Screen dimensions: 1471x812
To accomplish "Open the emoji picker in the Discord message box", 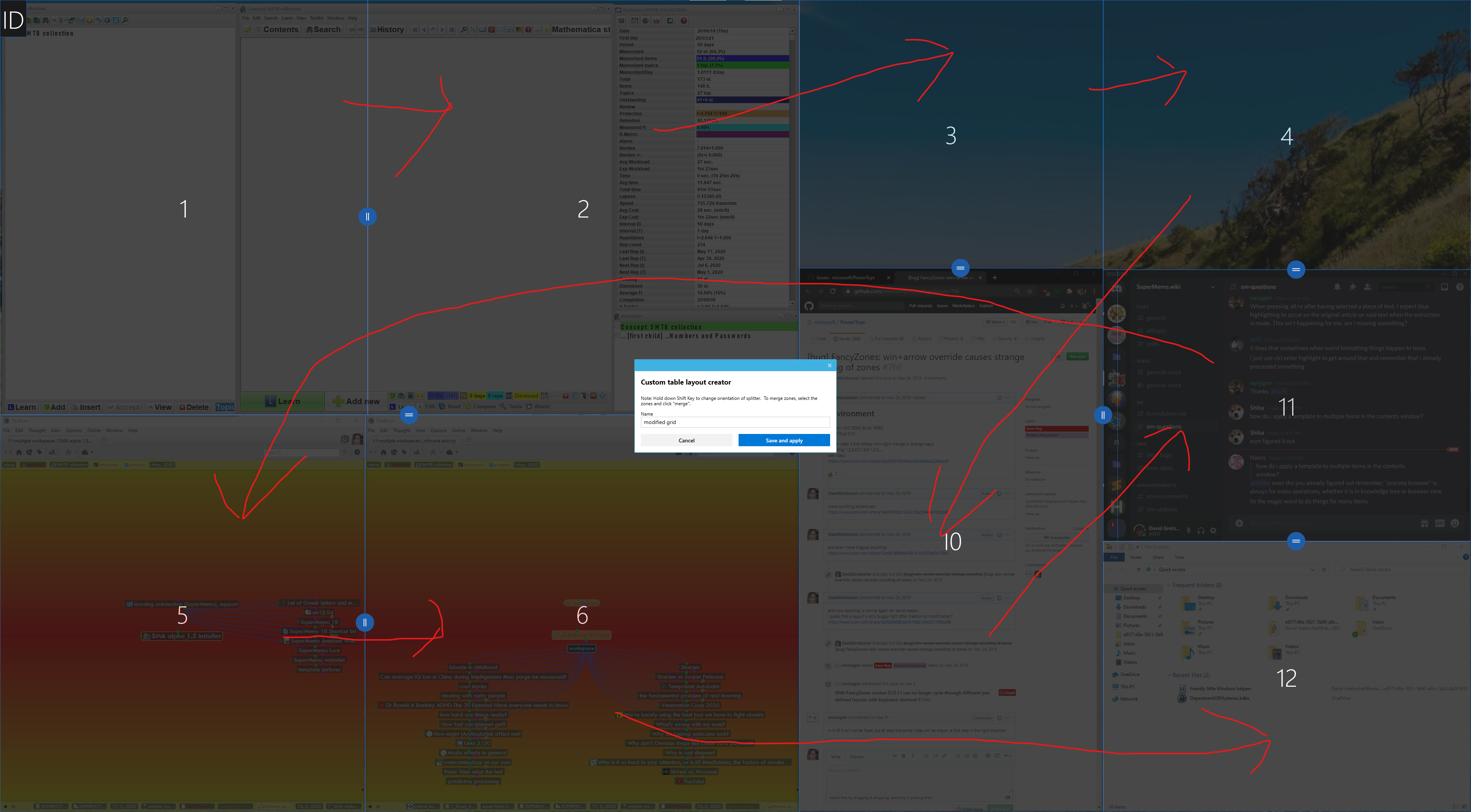I will click(x=1455, y=524).
